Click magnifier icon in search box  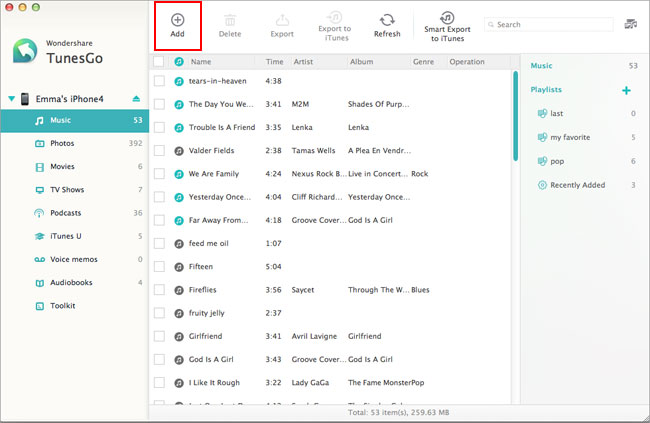click(x=491, y=24)
